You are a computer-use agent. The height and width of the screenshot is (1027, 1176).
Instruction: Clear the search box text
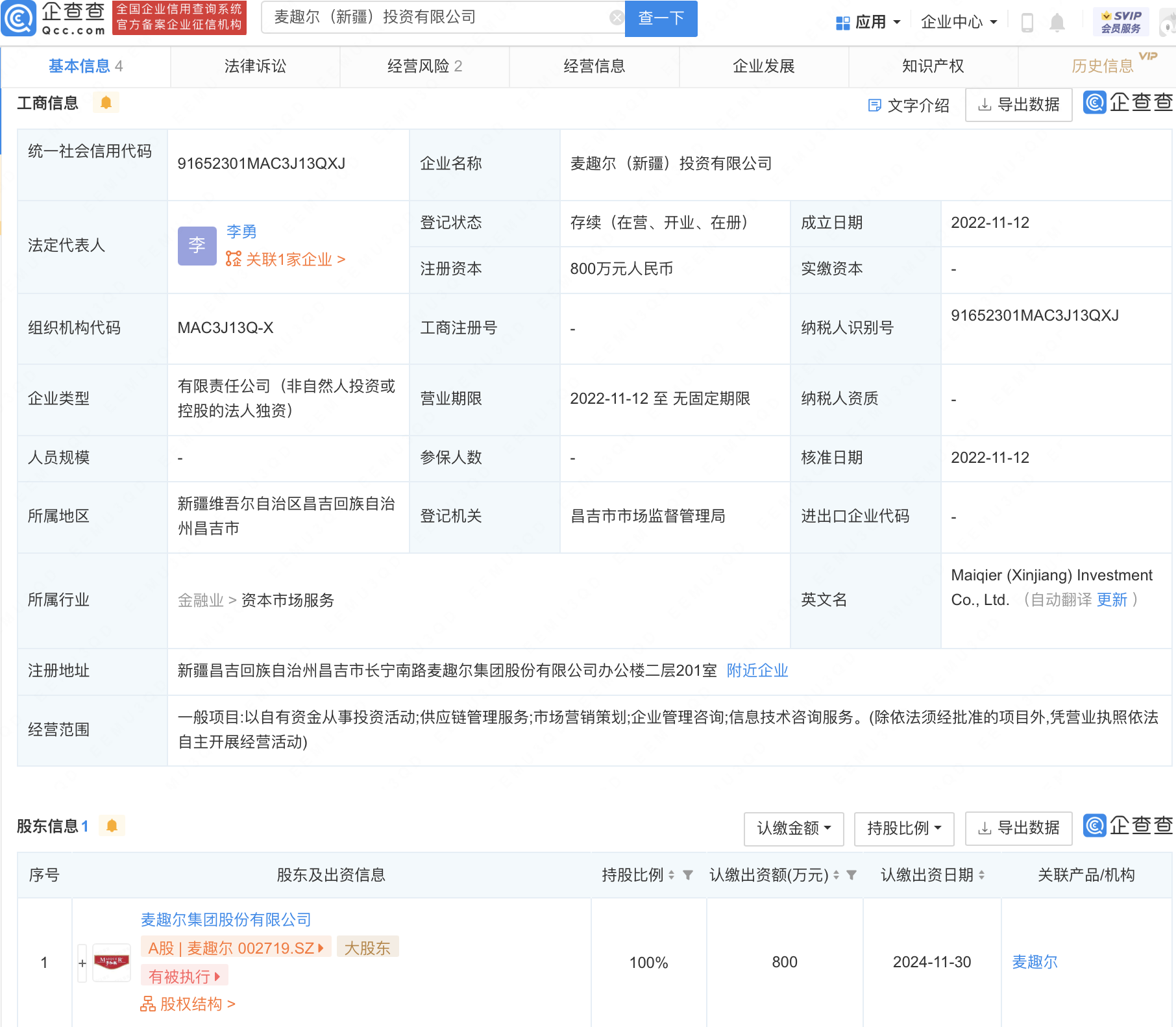617,18
